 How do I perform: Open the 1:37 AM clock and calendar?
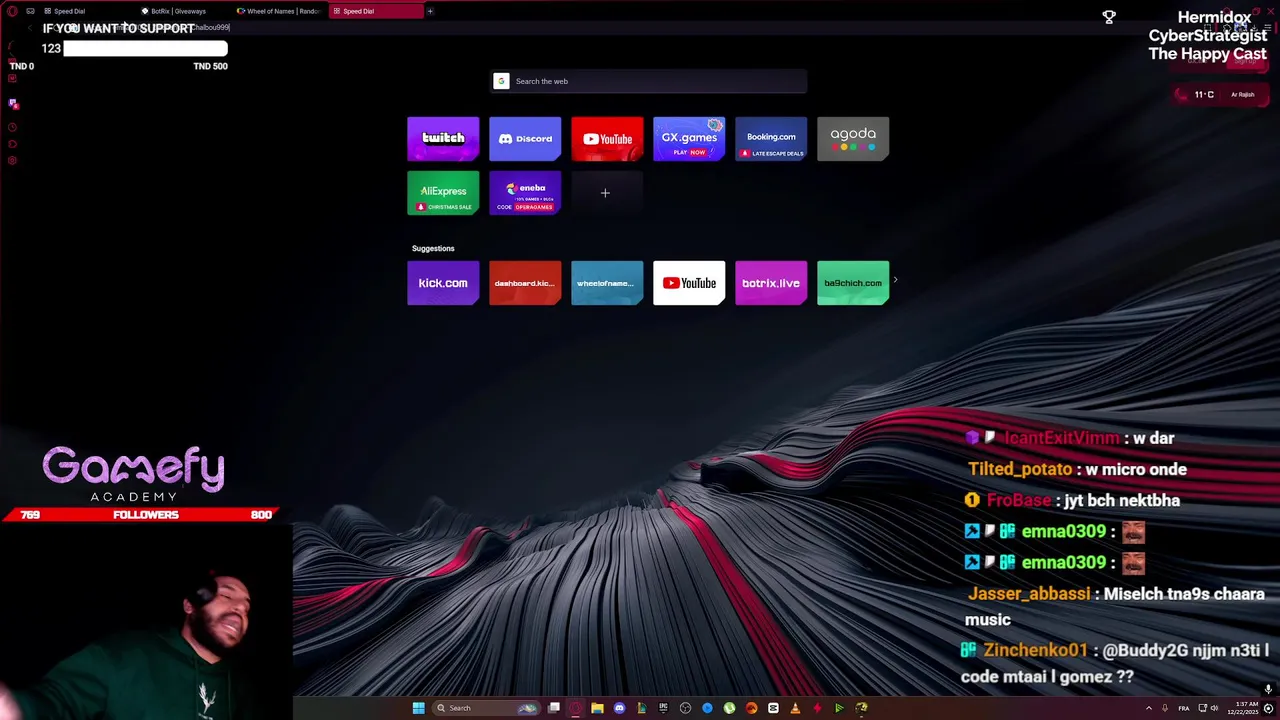click(x=1241, y=708)
